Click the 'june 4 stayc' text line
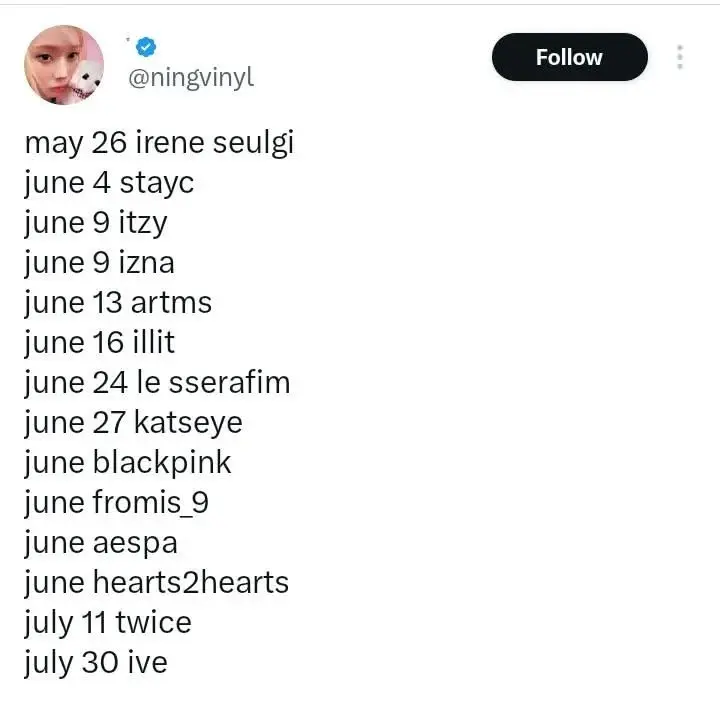 coord(109,182)
